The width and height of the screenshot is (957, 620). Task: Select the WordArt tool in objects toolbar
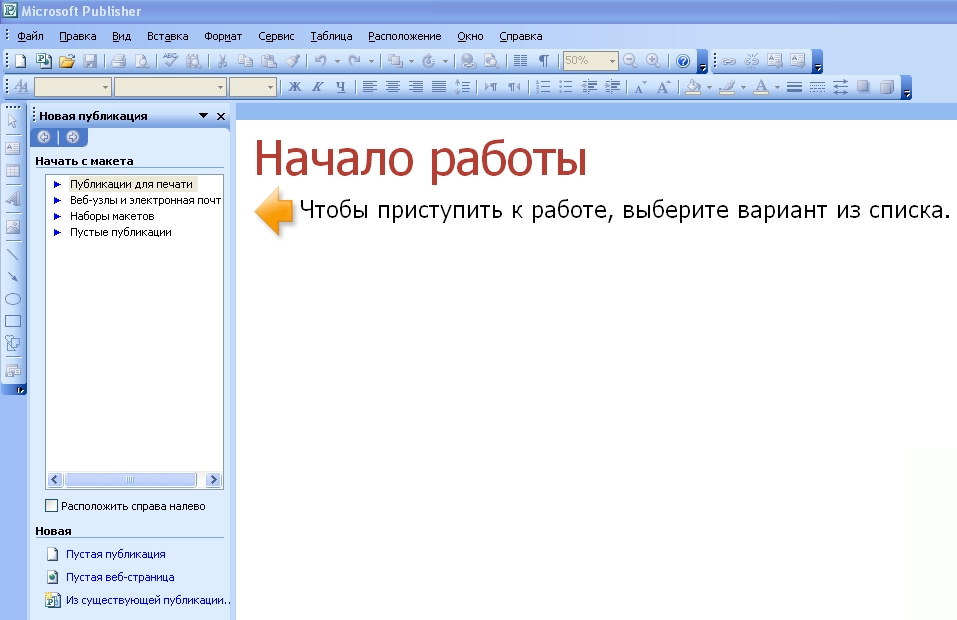pos(12,199)
